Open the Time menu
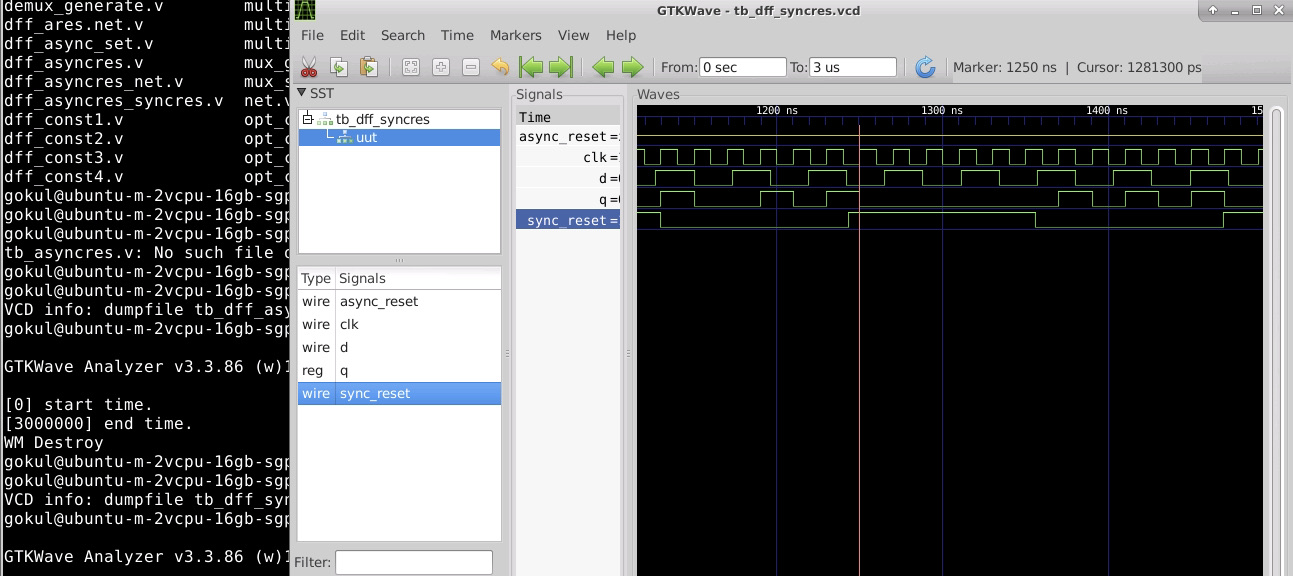Screen dimensions: 1293x576 (457, 35)
